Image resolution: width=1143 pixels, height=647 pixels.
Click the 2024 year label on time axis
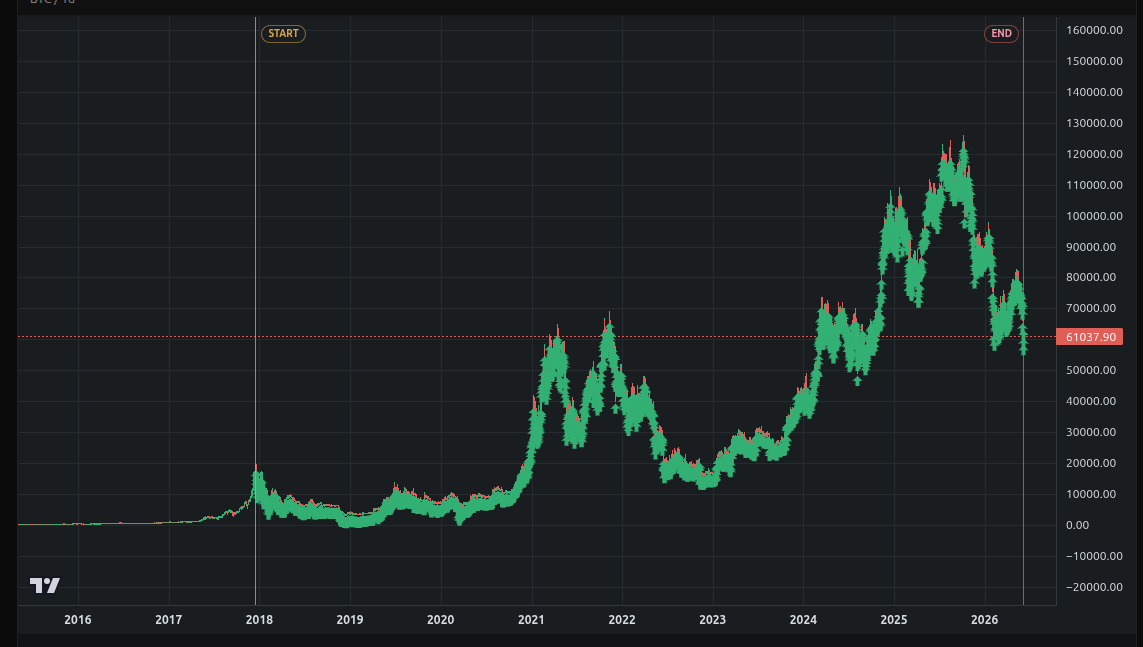coord(803,619)
